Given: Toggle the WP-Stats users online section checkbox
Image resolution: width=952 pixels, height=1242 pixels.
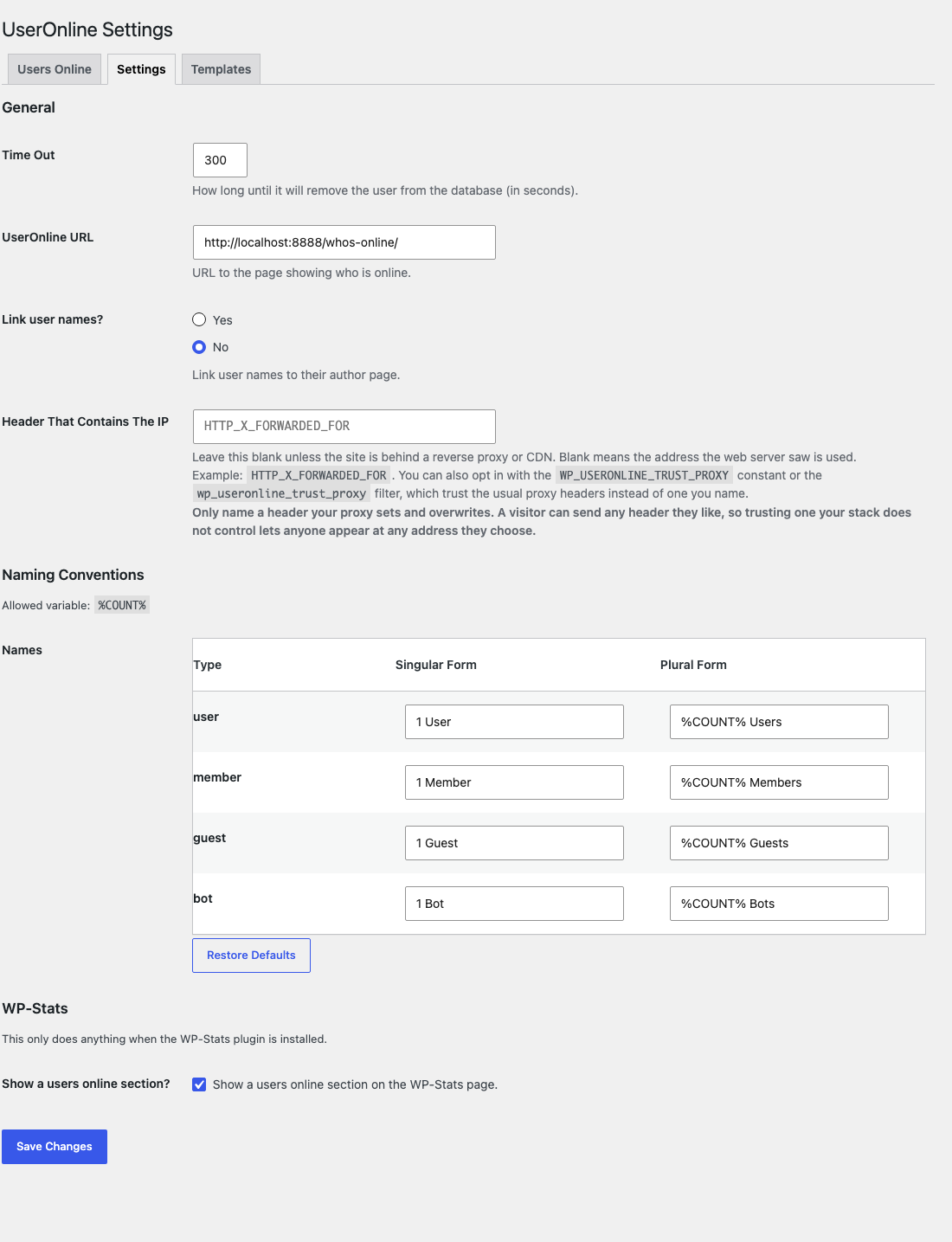Looking at the screenshot, I should (x=199, y=1084).
